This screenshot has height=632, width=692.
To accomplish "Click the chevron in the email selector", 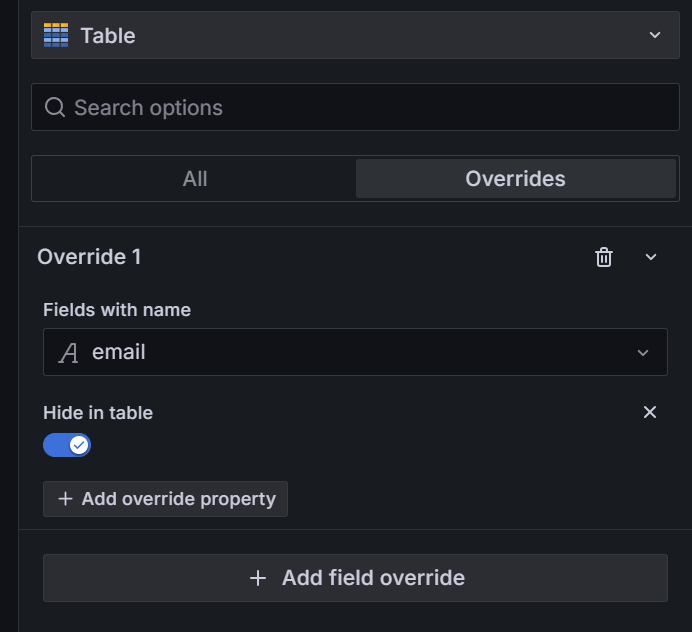I will tap(643, 352).
